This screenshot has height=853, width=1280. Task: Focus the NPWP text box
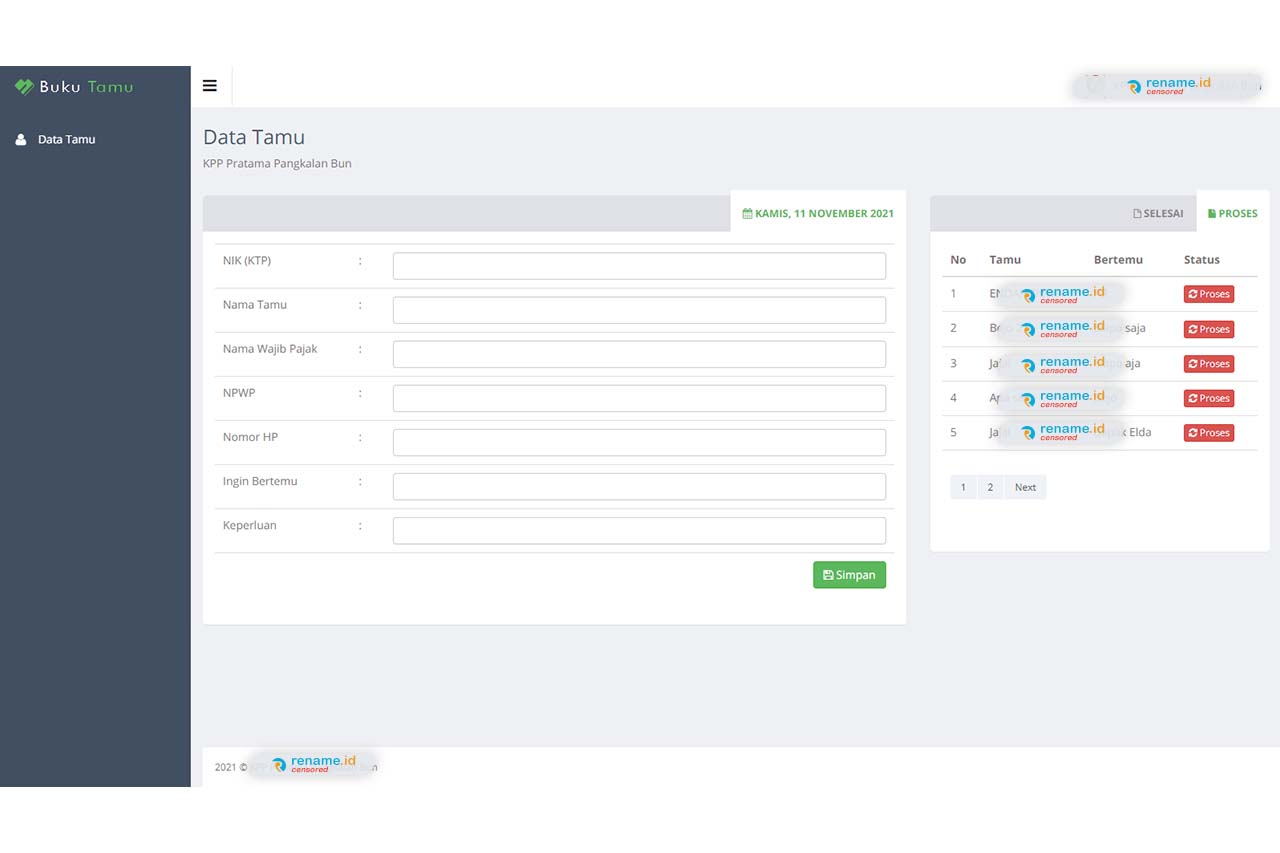coord(639,398)
